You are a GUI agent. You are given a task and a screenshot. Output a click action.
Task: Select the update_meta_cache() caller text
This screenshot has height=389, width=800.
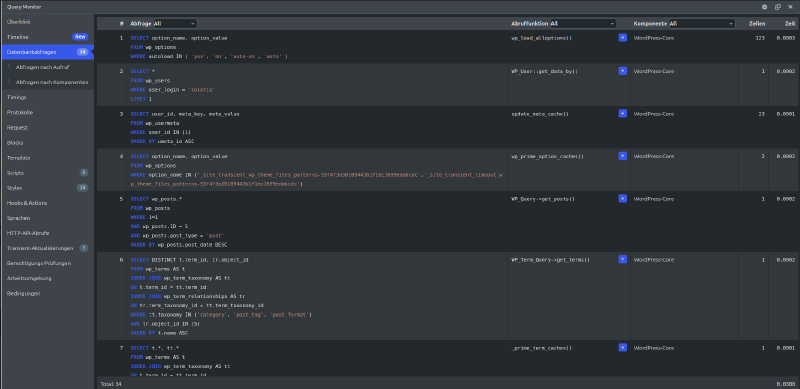point(540,114)
